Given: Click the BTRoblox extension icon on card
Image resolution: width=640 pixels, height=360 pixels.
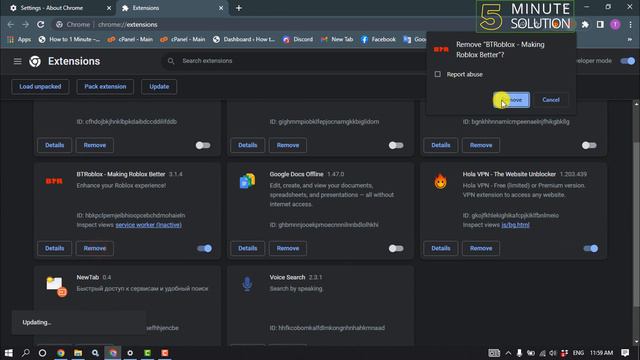Looking at the screenshot, I should tap(54, 181).
